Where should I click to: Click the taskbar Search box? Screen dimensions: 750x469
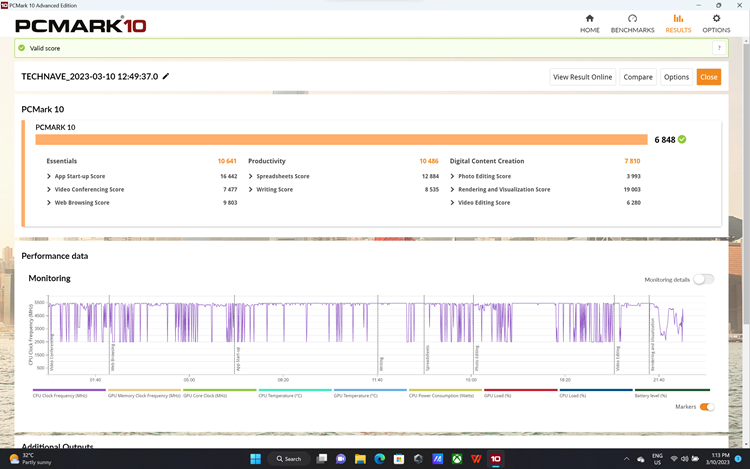(289, 459)
